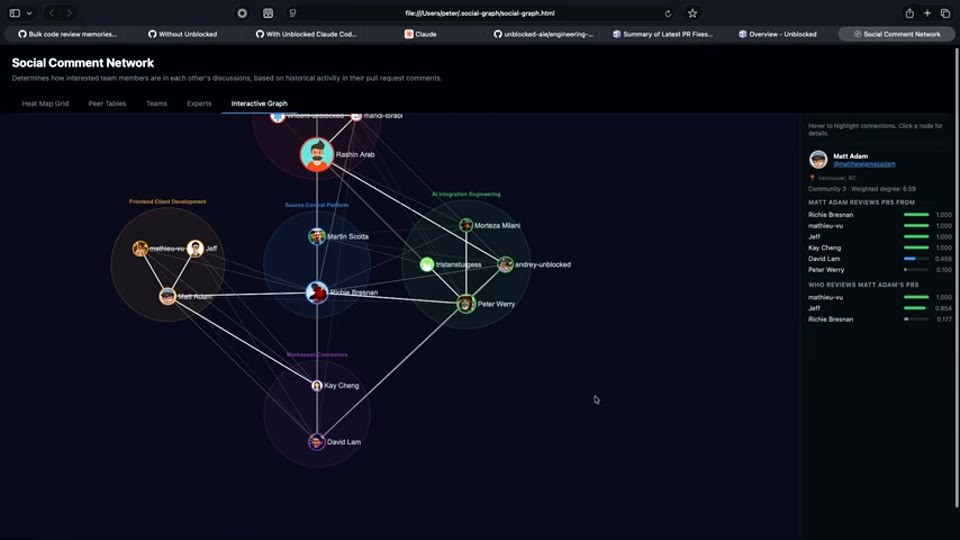Switch to the Heat Map Grid tab
The width and height of the screenshot is (960, 540).
(45, 103)
